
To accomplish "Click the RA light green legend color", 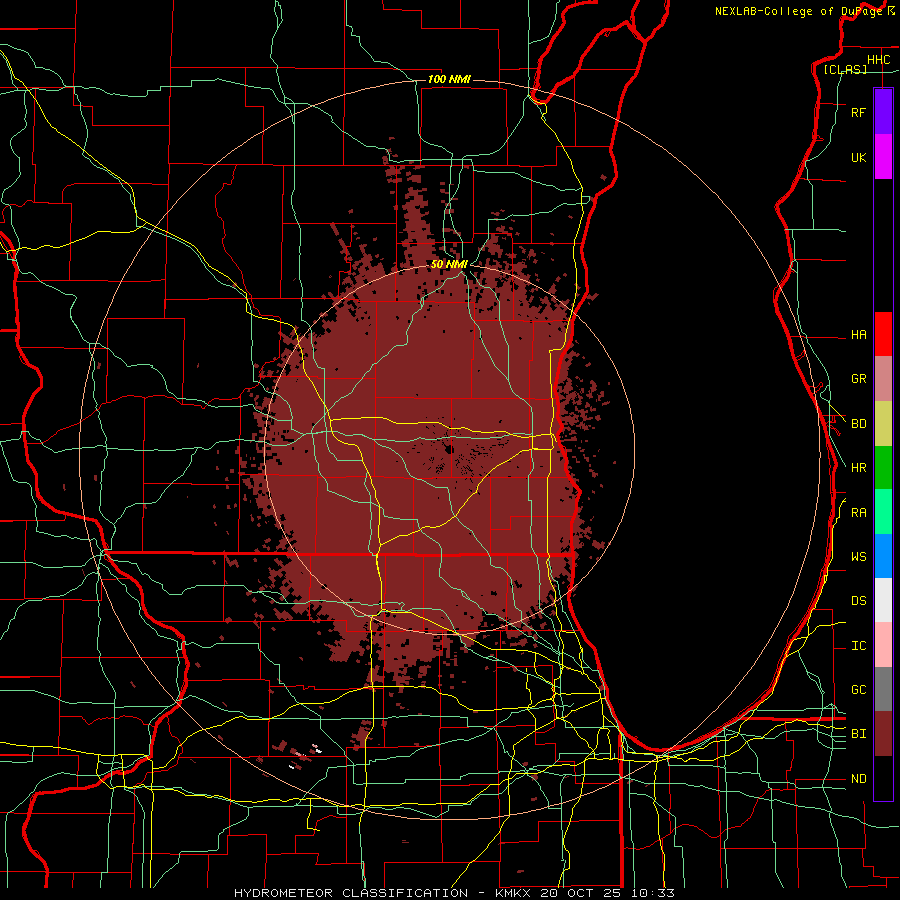I will [x=883, y=512].
